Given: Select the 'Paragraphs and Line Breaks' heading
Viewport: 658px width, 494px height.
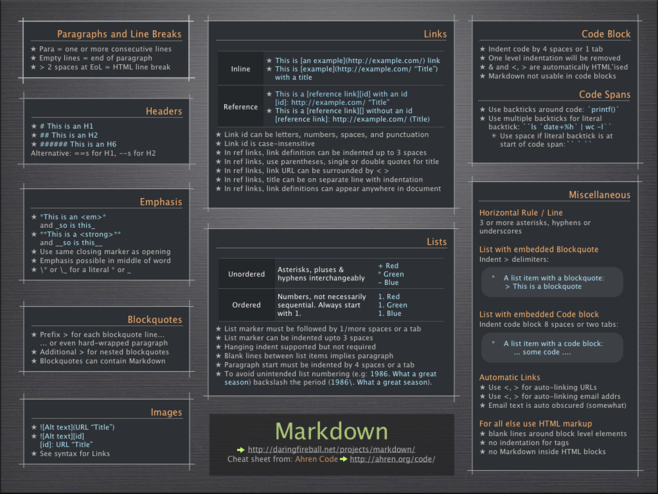Looking at the screenshot, I should 119,34.
